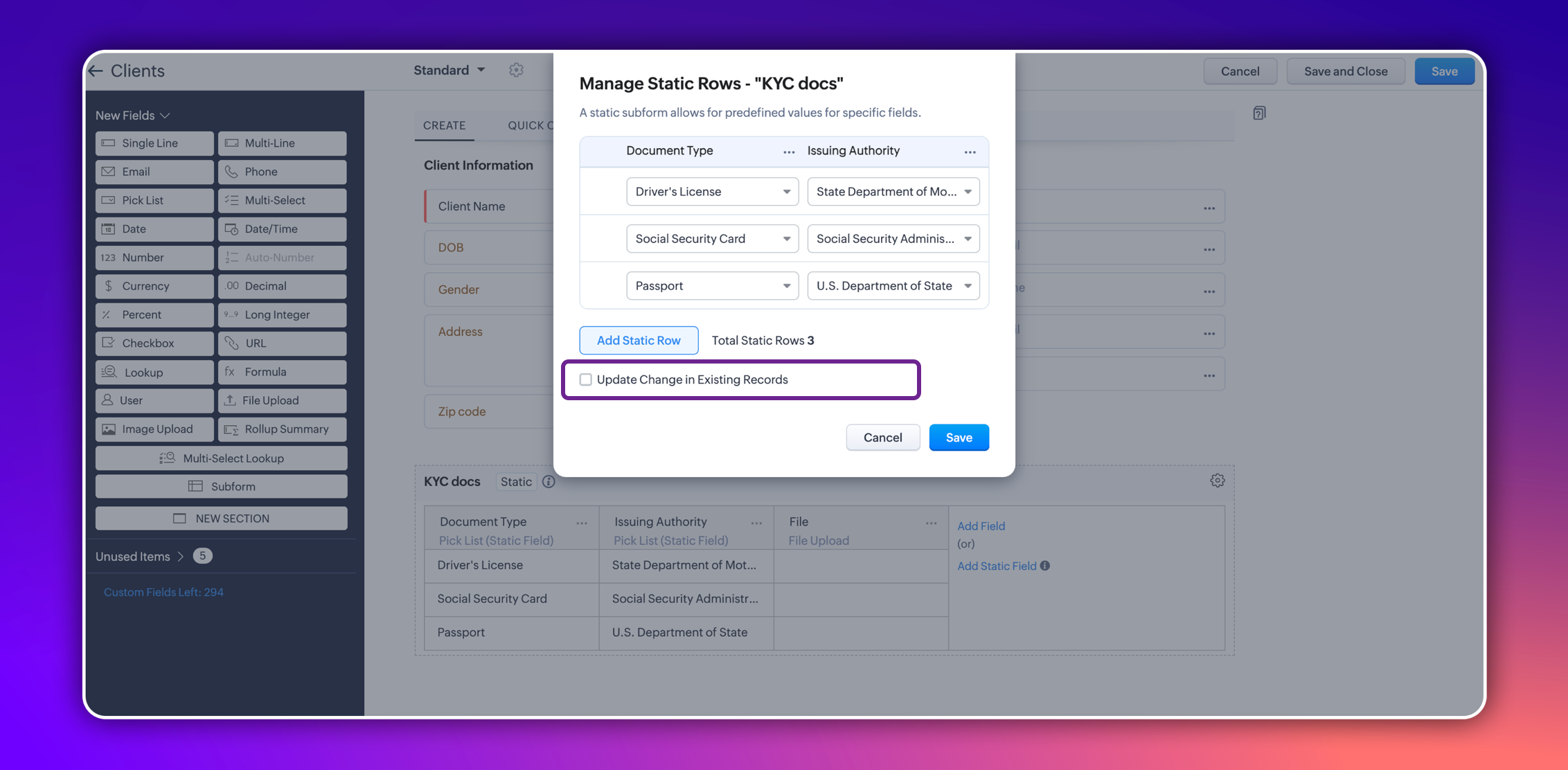Expand the Social Security Card dropdown
Image resolution: width=1568 pixels, height=770 pixels.
pyautogui.click(x=712, y=239)
